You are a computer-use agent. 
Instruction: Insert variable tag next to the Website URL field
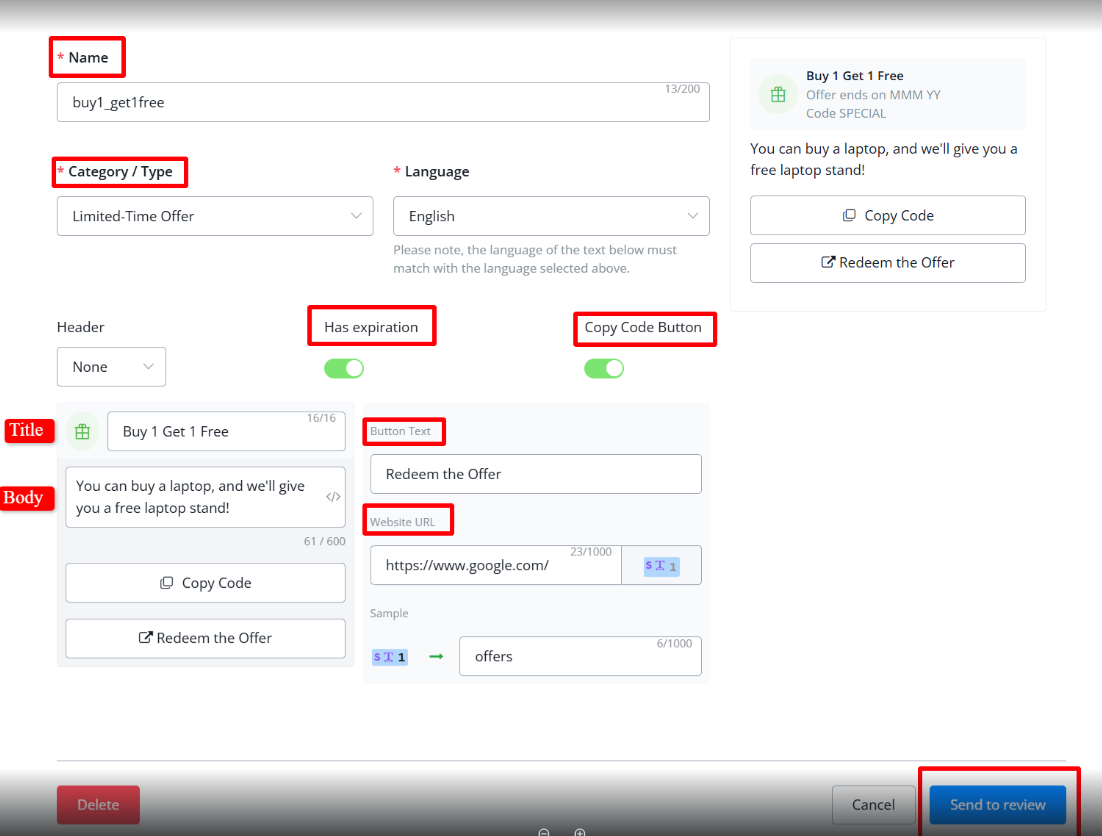point(661,565)
